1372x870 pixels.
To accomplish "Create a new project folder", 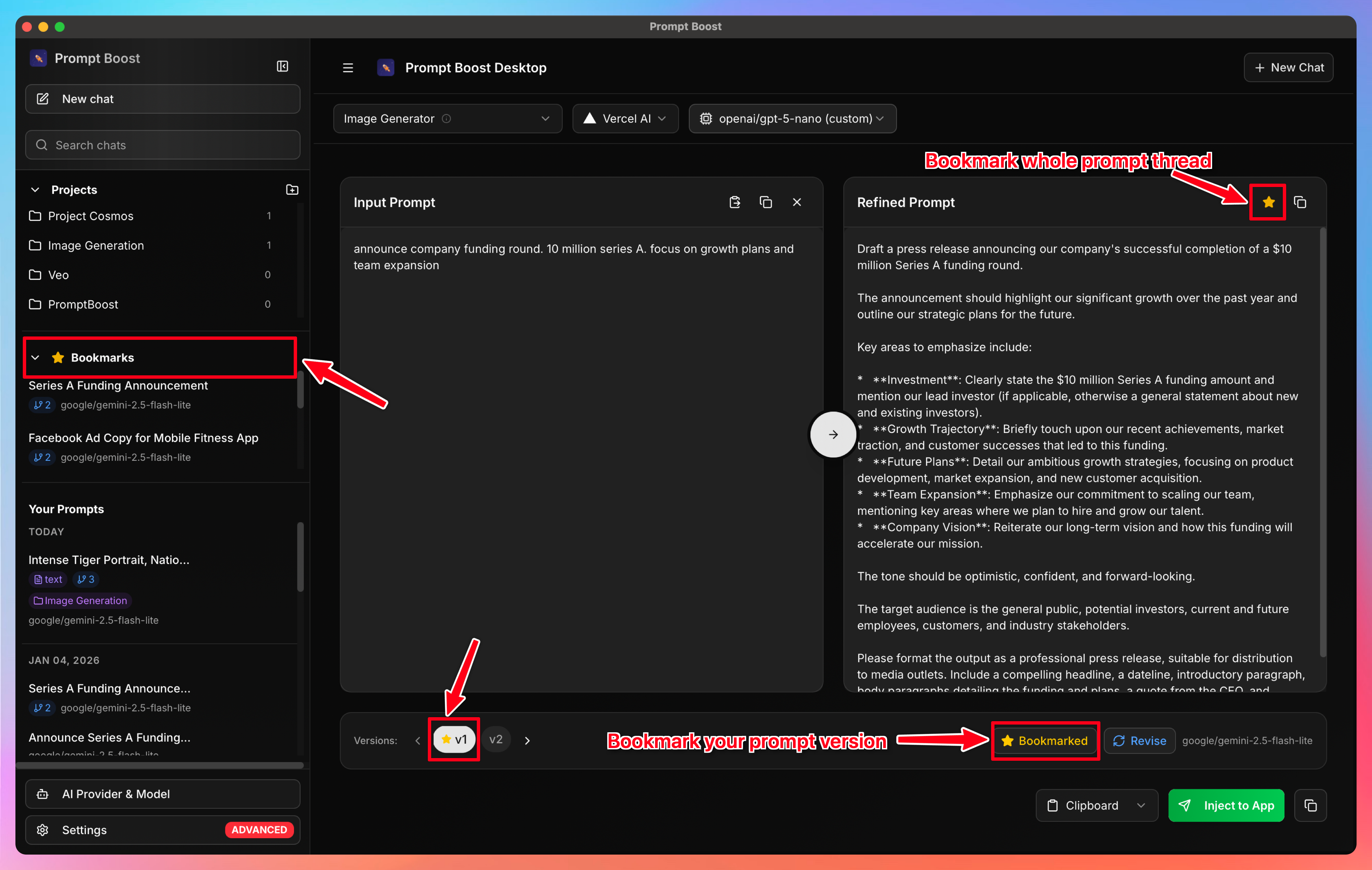I will tap(292, 189).
